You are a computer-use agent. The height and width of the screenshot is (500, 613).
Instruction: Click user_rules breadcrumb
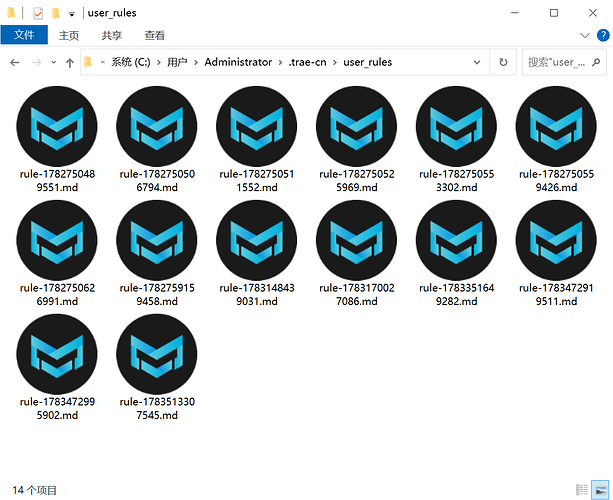[x=367, y=62]
